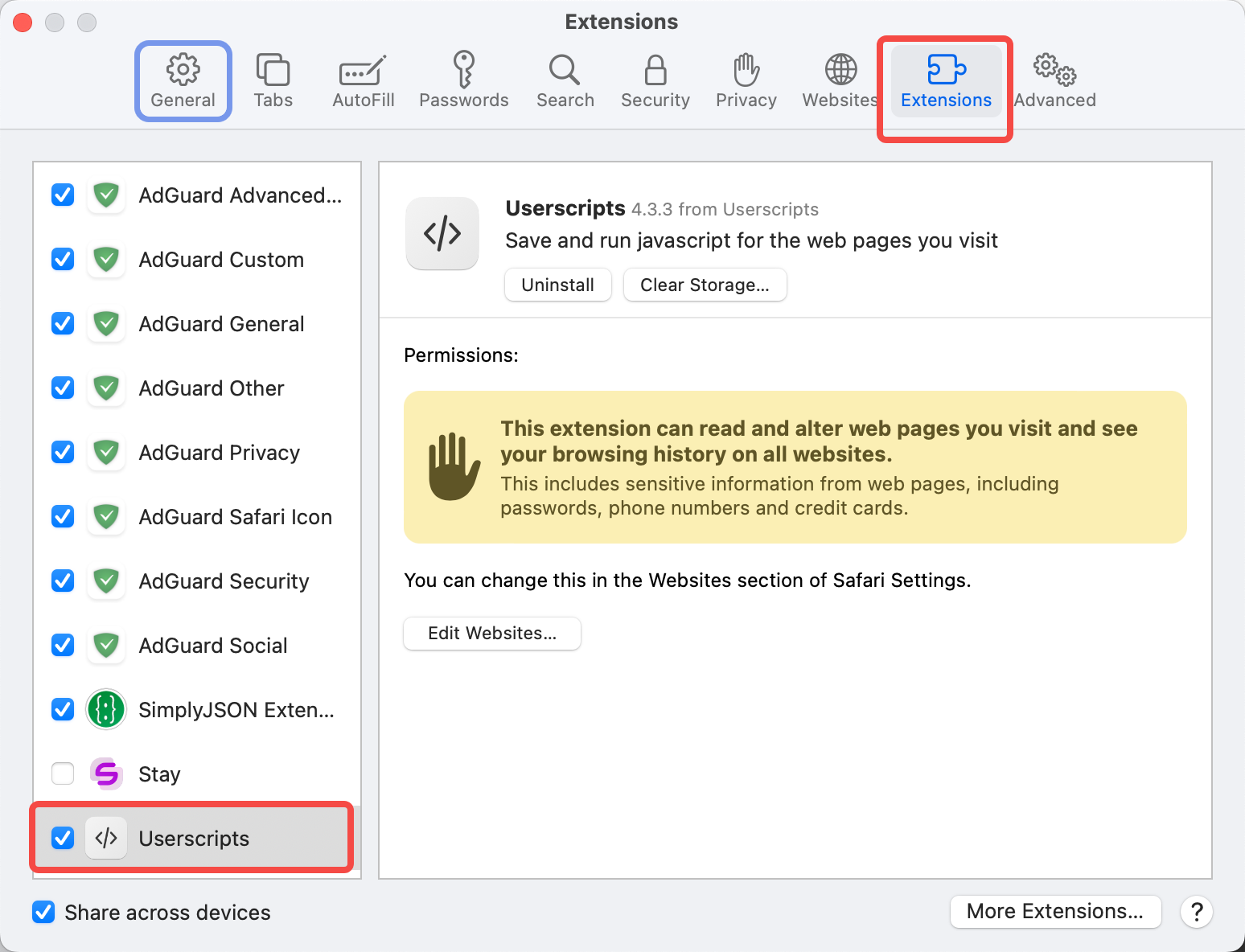This screenshot has width=1245, height=952.
Task: Select the SimplyJSON Exten… row label
Action: tap(236, 710)
